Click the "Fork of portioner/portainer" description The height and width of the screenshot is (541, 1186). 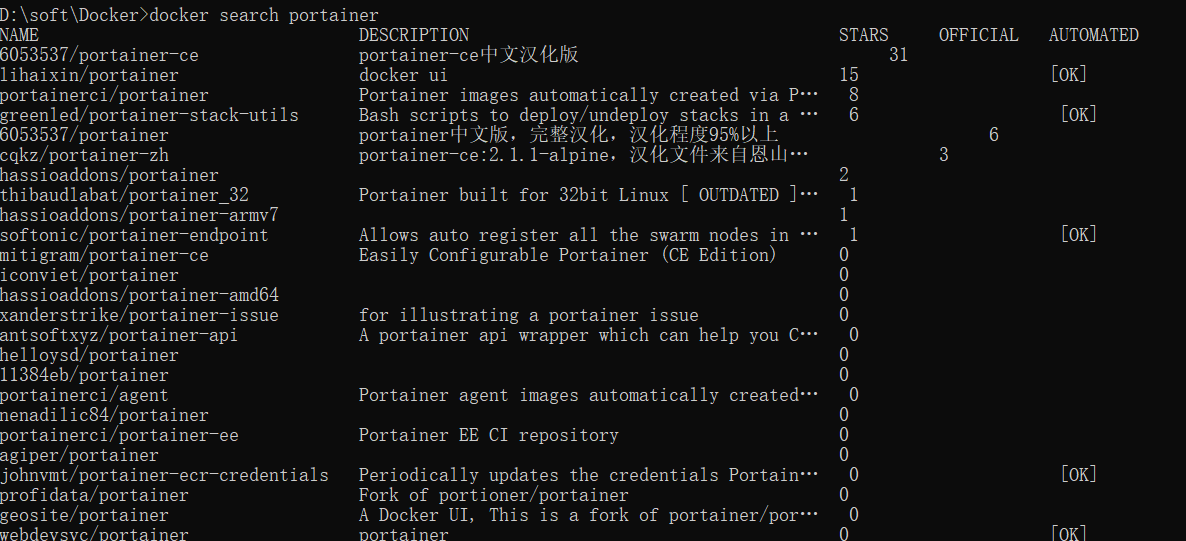tap(493, 495)
